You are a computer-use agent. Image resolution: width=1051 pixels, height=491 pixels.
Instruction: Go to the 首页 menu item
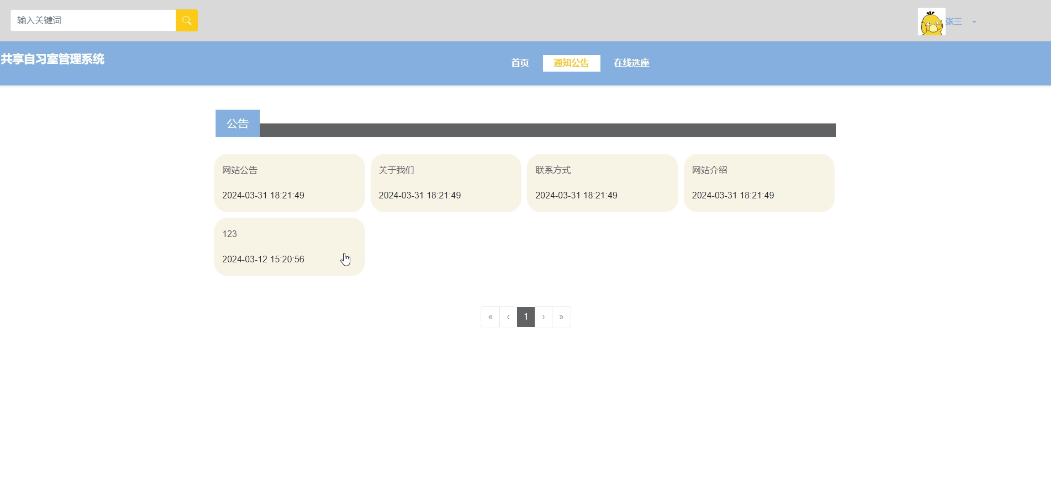520,63
